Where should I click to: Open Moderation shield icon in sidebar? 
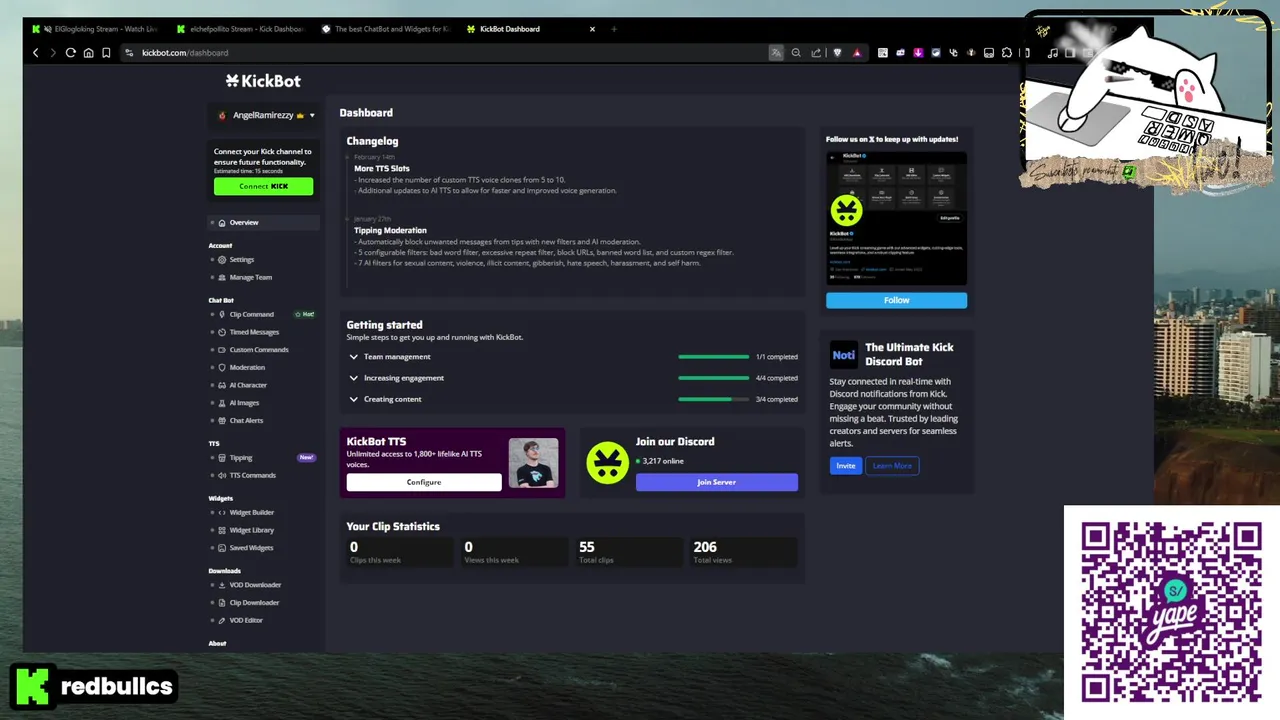coord(222,367)
